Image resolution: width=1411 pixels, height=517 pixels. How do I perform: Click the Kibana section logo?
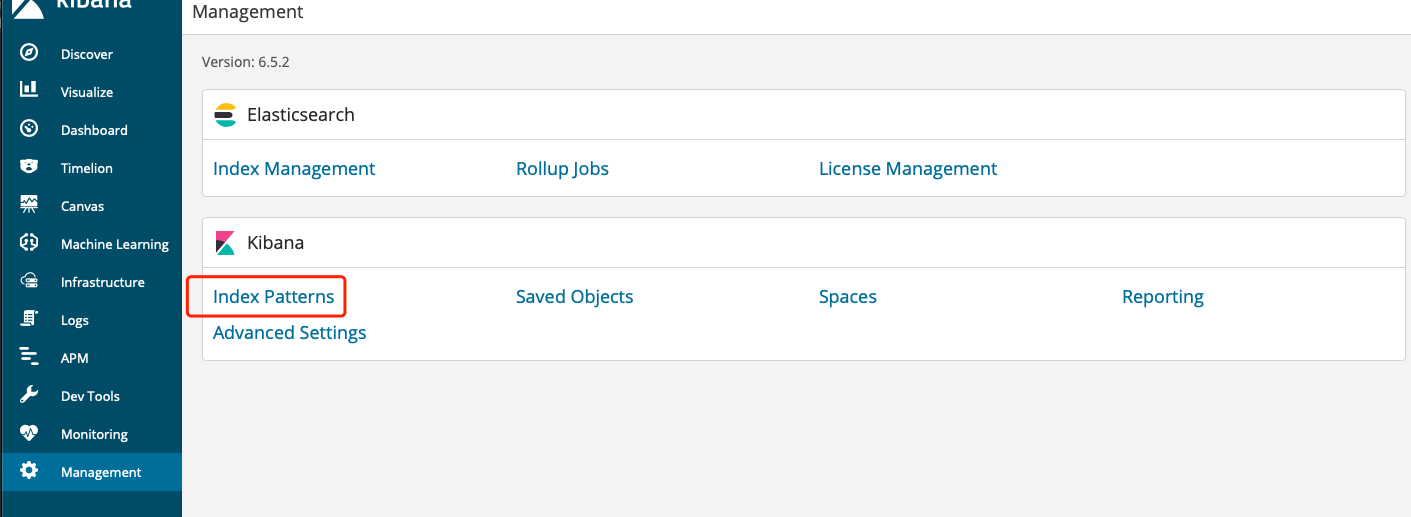(225, 243)
